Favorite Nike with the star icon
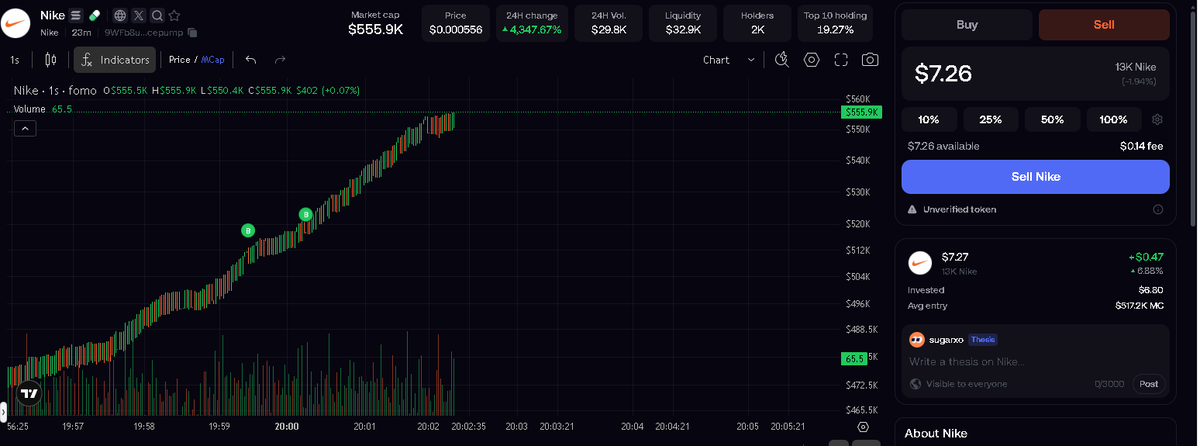Viewport: 1200px width, 446px height. pos(174,16)
